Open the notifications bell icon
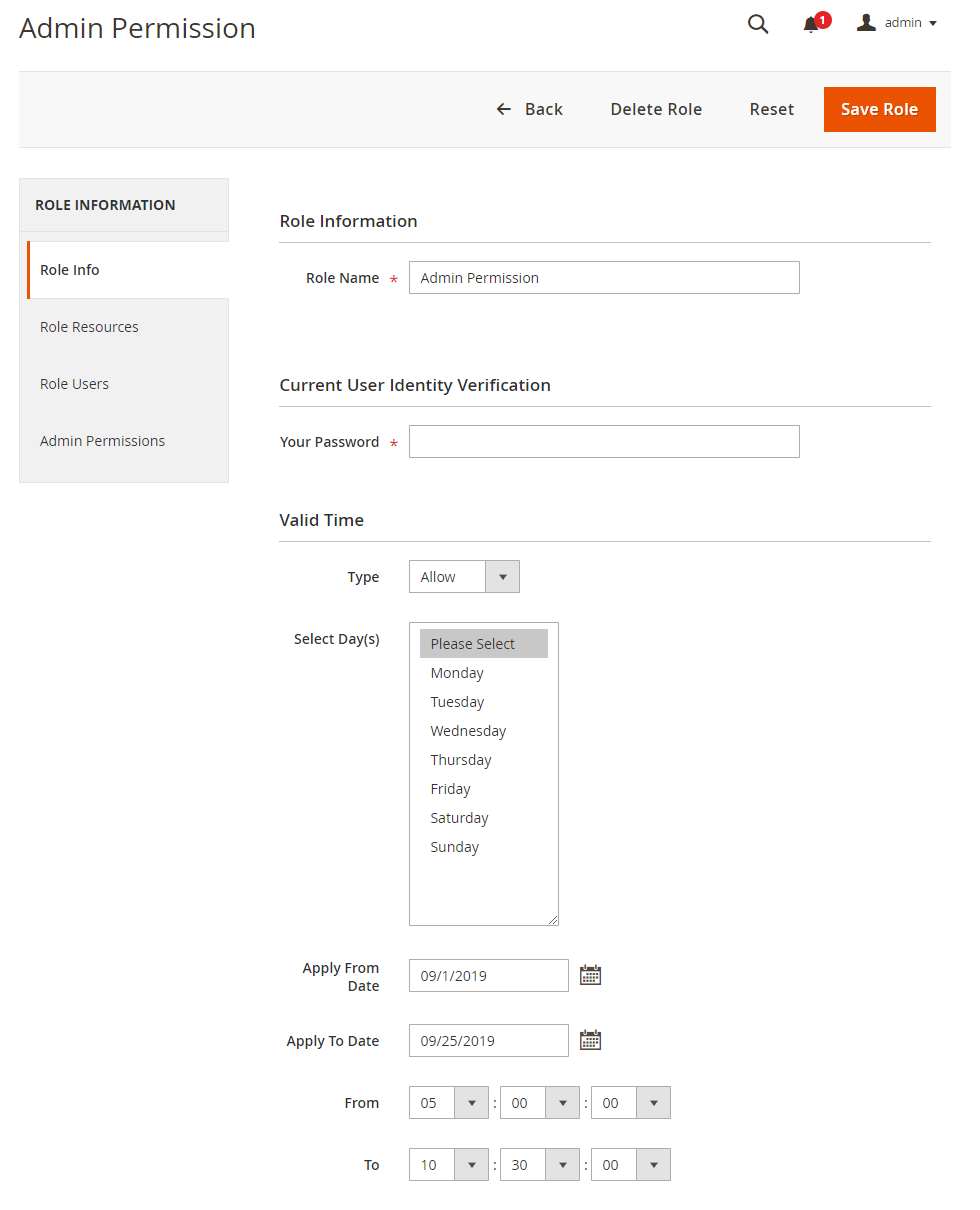 pyautogui.click(x=811, y=25)
